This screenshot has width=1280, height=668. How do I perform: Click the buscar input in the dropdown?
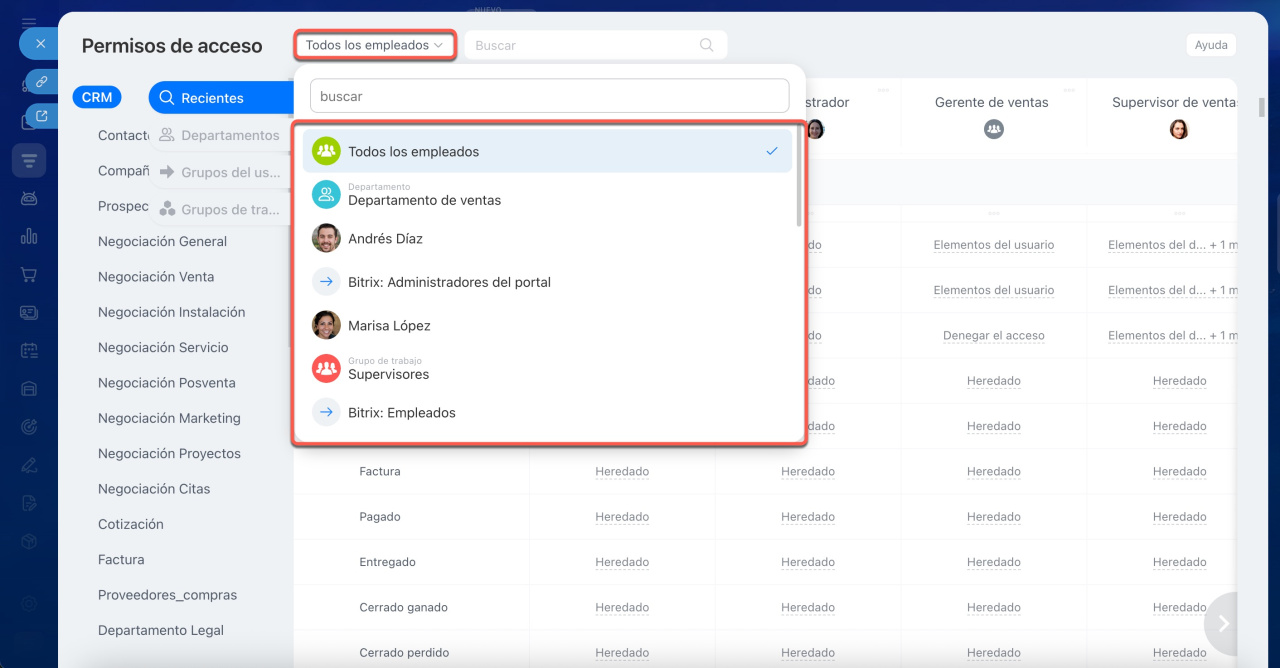[549, 97]
